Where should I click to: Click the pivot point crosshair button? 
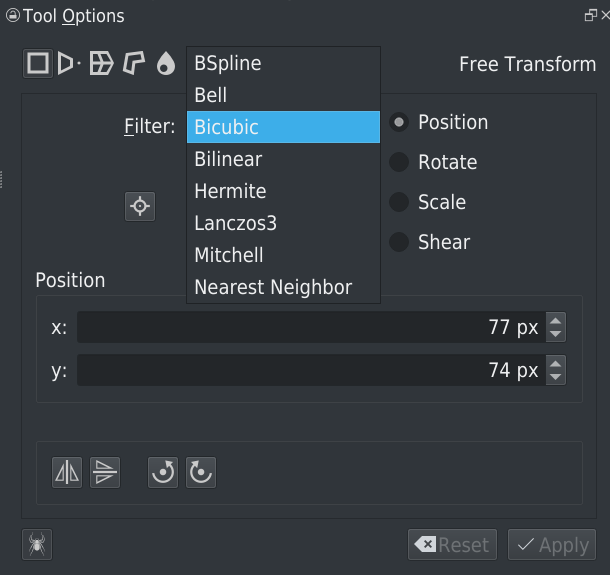pos(140,207)
